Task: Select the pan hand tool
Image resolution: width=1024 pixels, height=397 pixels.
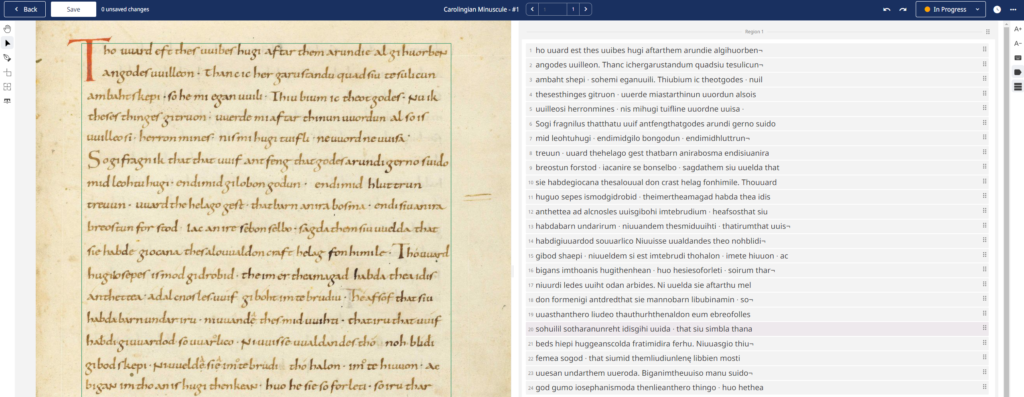Action: (x=7, y=29)
